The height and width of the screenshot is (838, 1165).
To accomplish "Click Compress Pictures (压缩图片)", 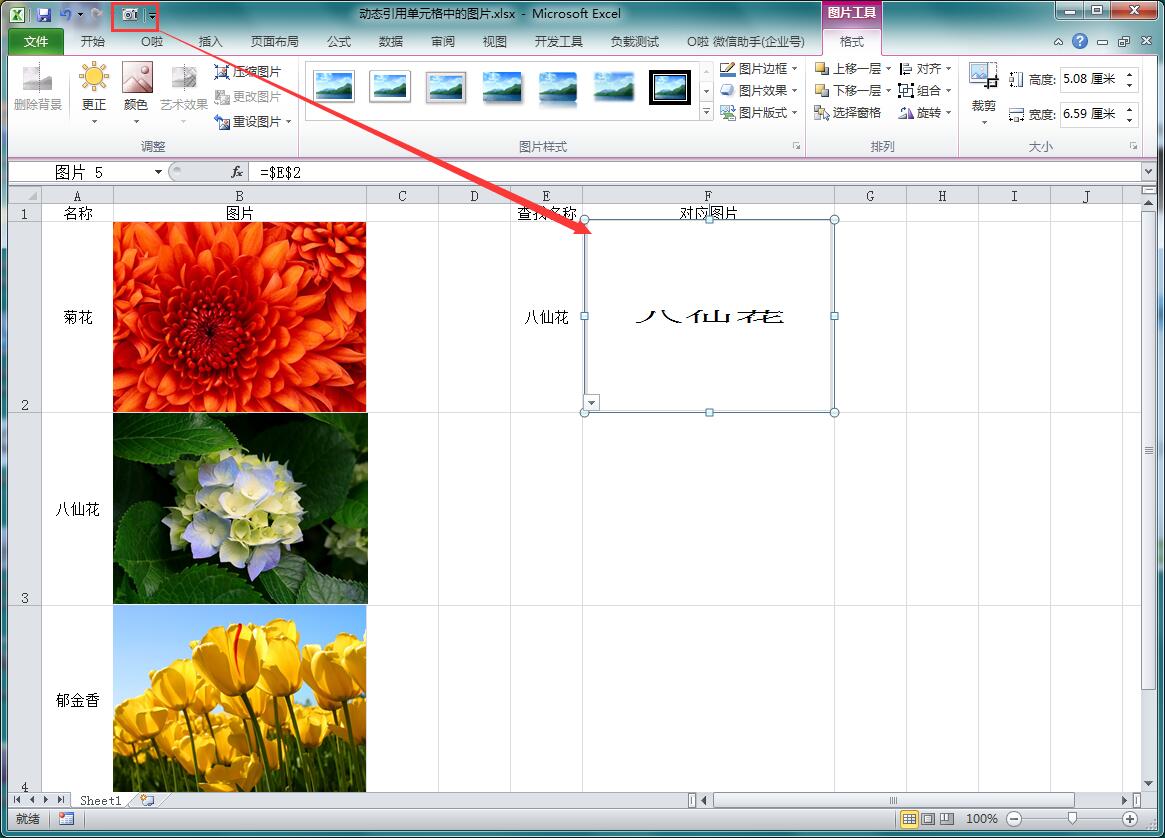I will (x=248, y=71).
